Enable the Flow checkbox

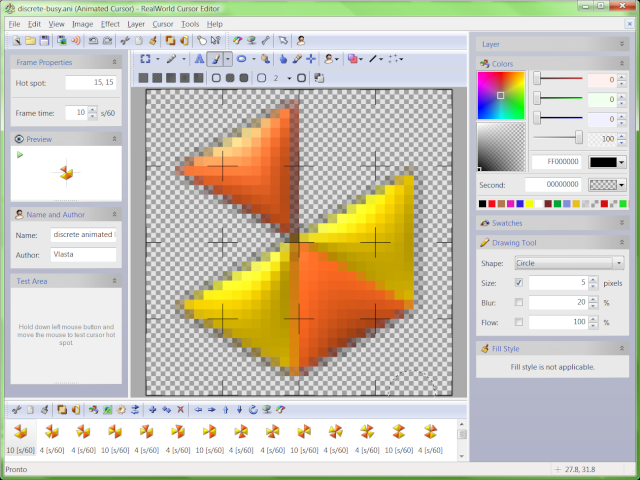(518, 322)
